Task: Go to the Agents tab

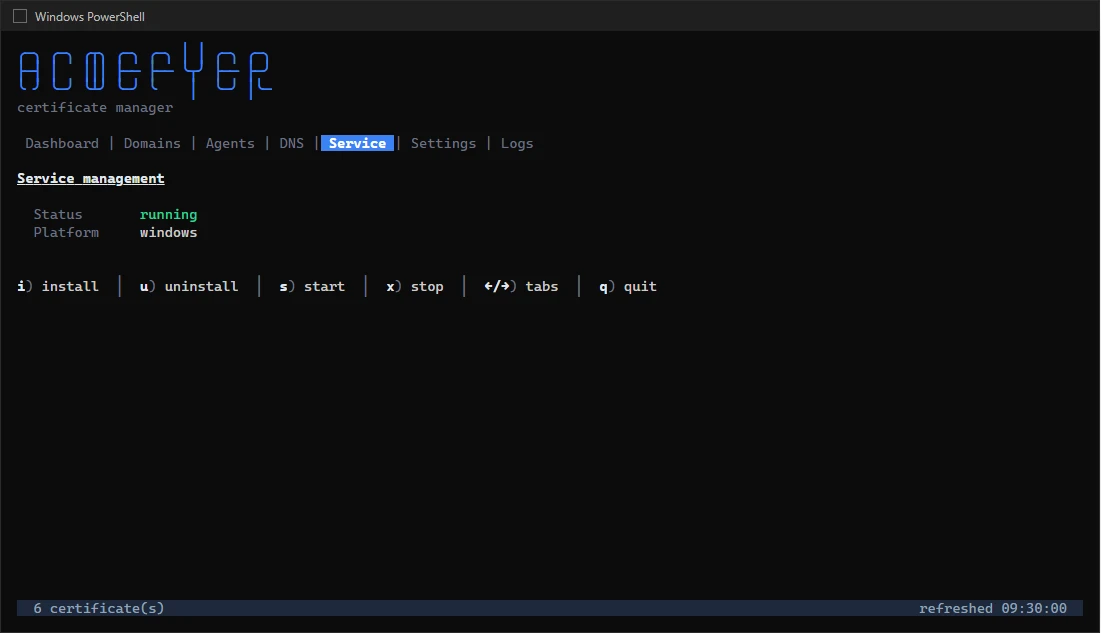Action: (x=230, y=143)
